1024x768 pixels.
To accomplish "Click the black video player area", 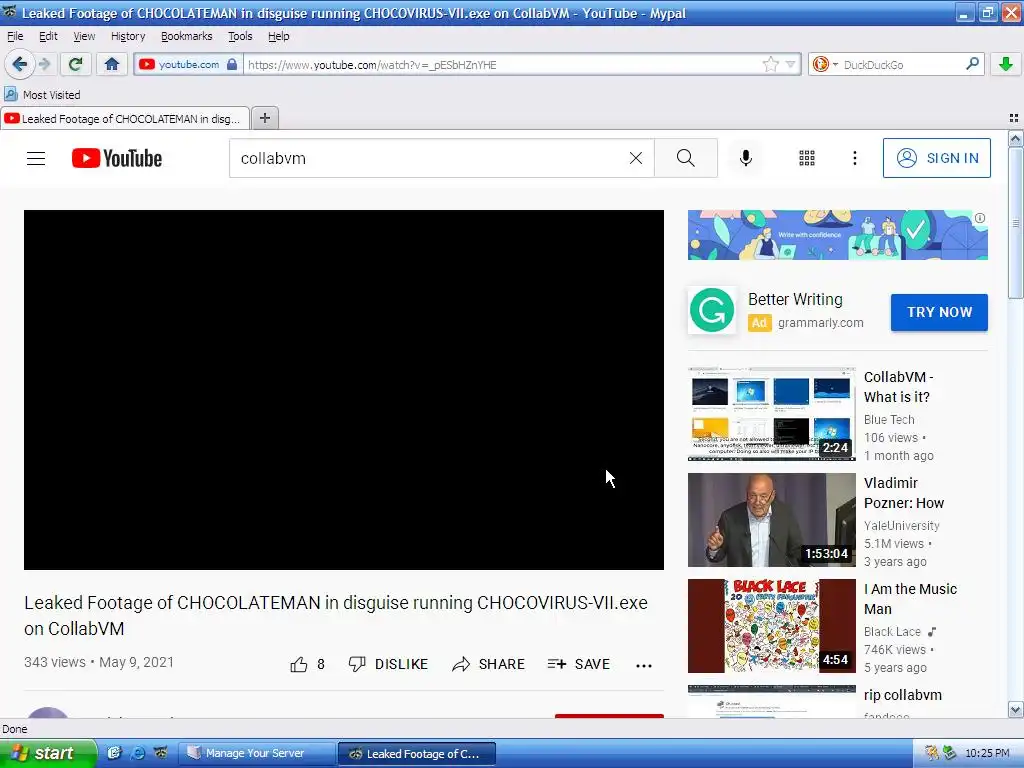I will tap(344, 389).
